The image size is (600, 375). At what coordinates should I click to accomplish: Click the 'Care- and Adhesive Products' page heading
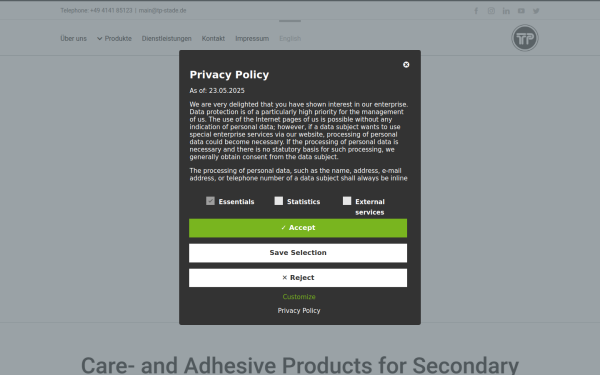coord(300,365)
